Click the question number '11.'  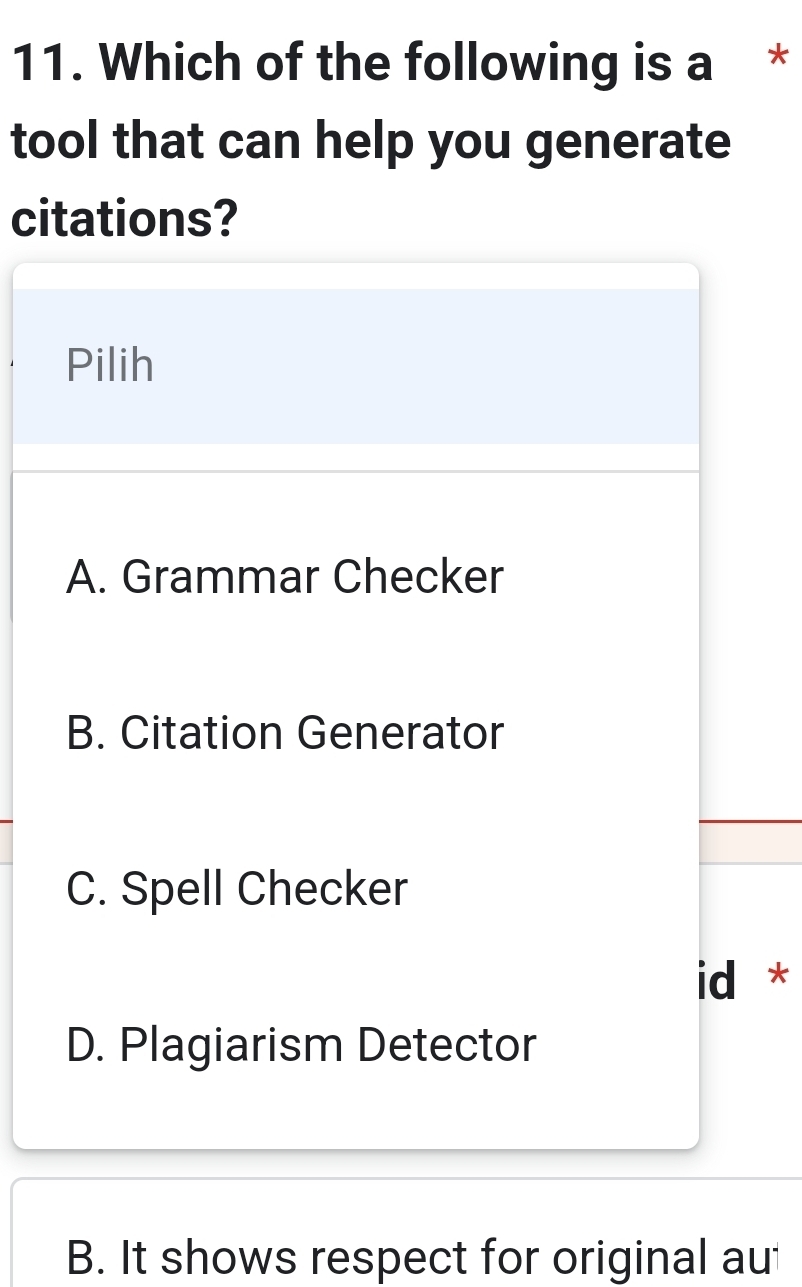click(50, 65)
